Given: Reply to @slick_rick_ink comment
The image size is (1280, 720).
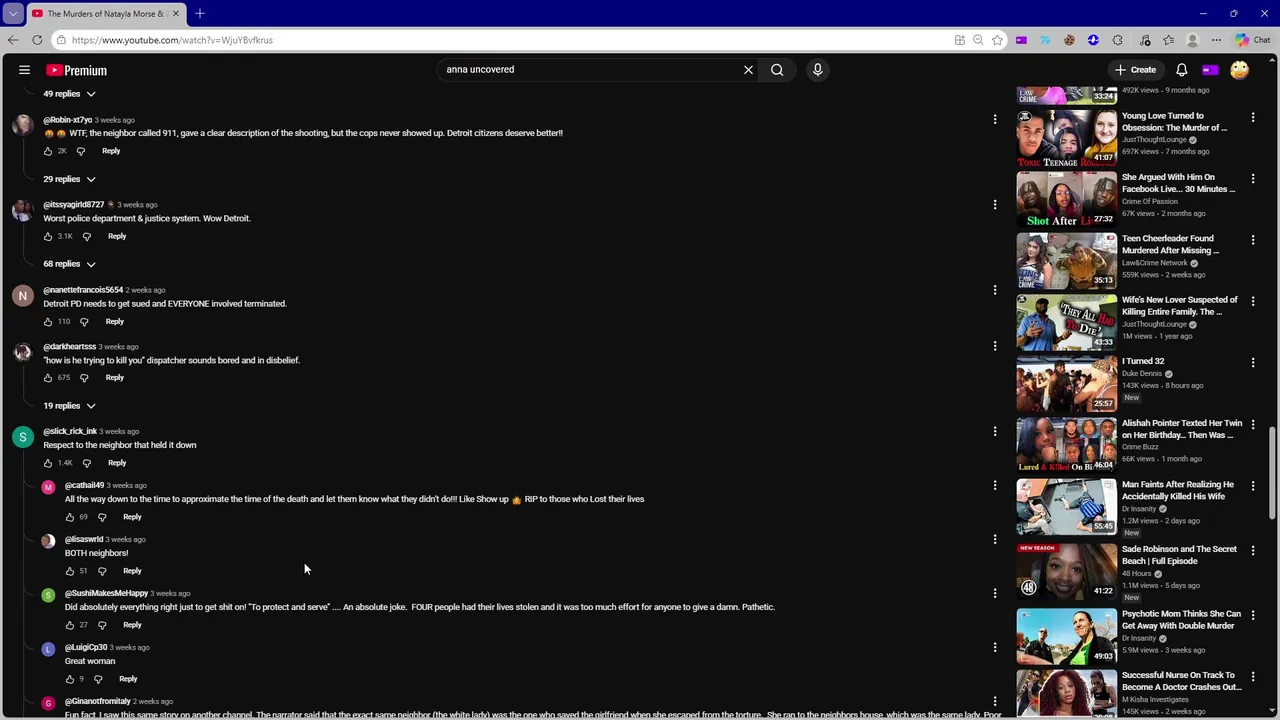Looking at the screenshot, I should [117, 463].
